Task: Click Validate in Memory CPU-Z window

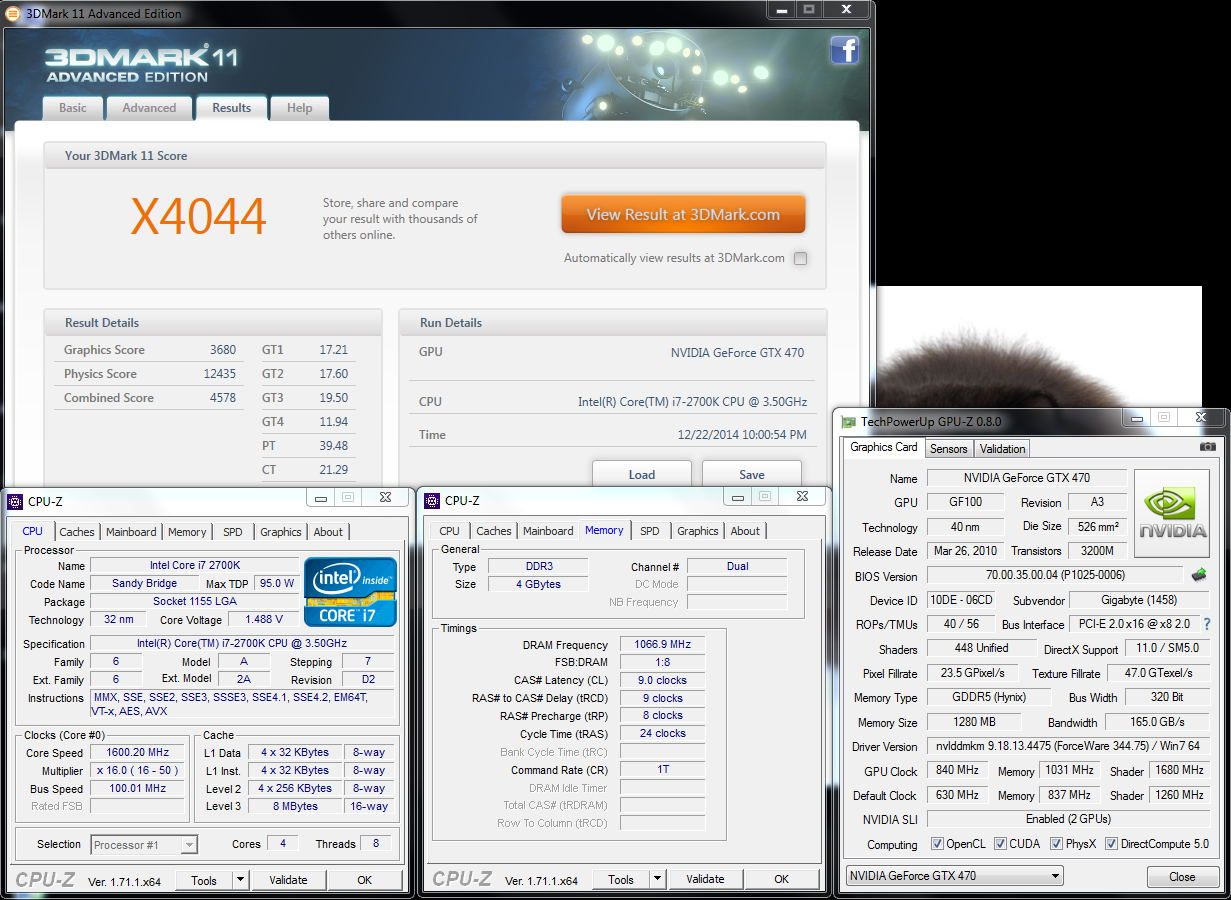Action: [x=705, y=880]
